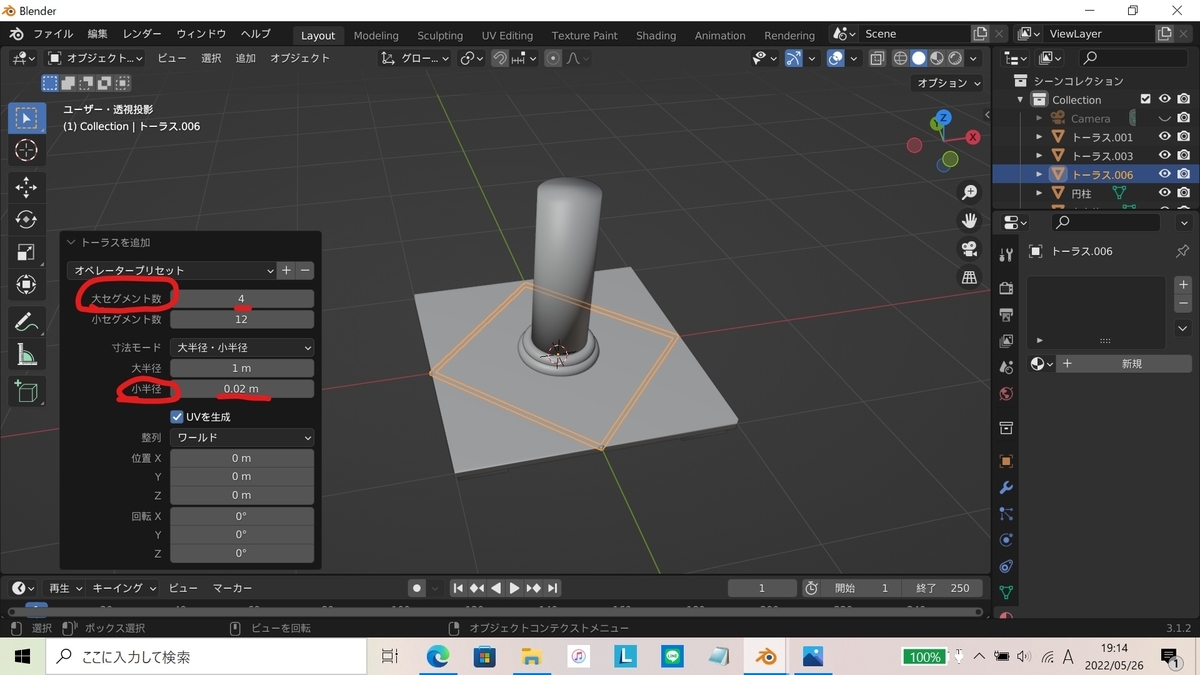The image size is (1200, 675).
Task: Click the pan view hand icon
Action: (x=969, y=220)
